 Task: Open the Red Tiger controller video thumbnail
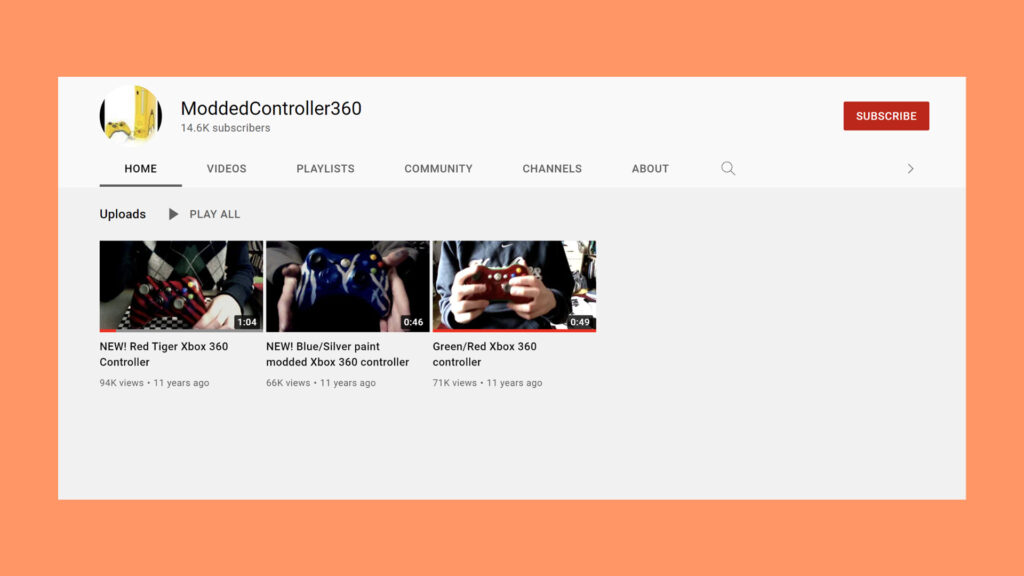pos(182,286)
